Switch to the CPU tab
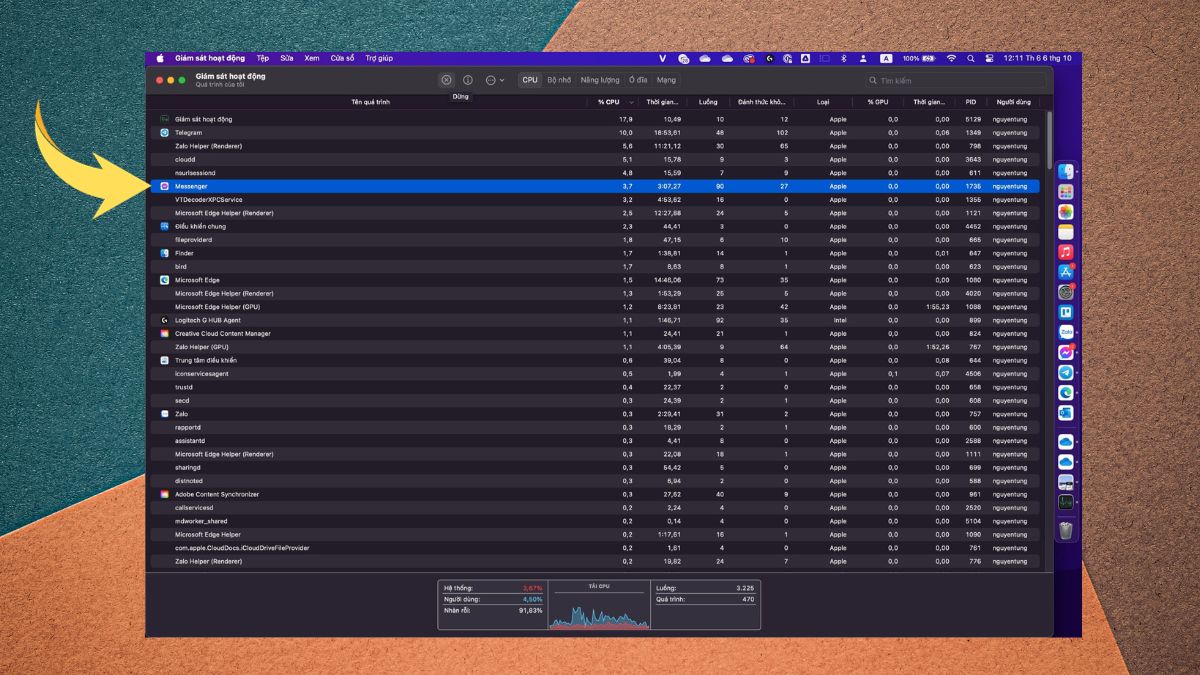1200x675 pixels. point(530,80)
